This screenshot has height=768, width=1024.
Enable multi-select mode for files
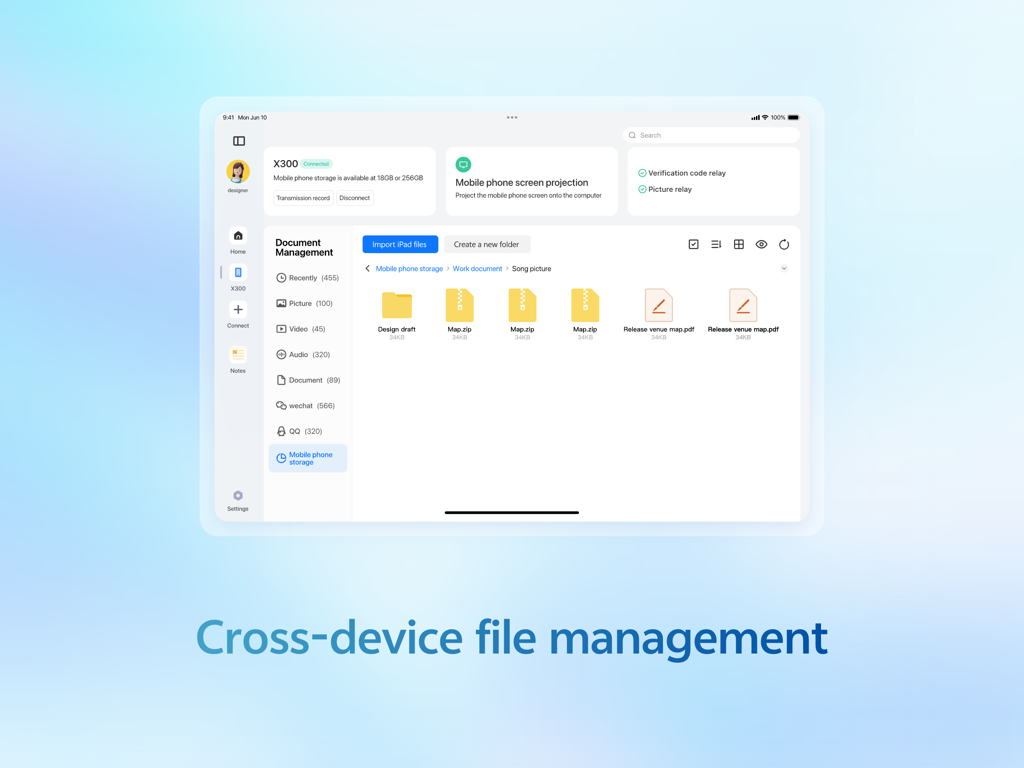click(x=693, y=243)
